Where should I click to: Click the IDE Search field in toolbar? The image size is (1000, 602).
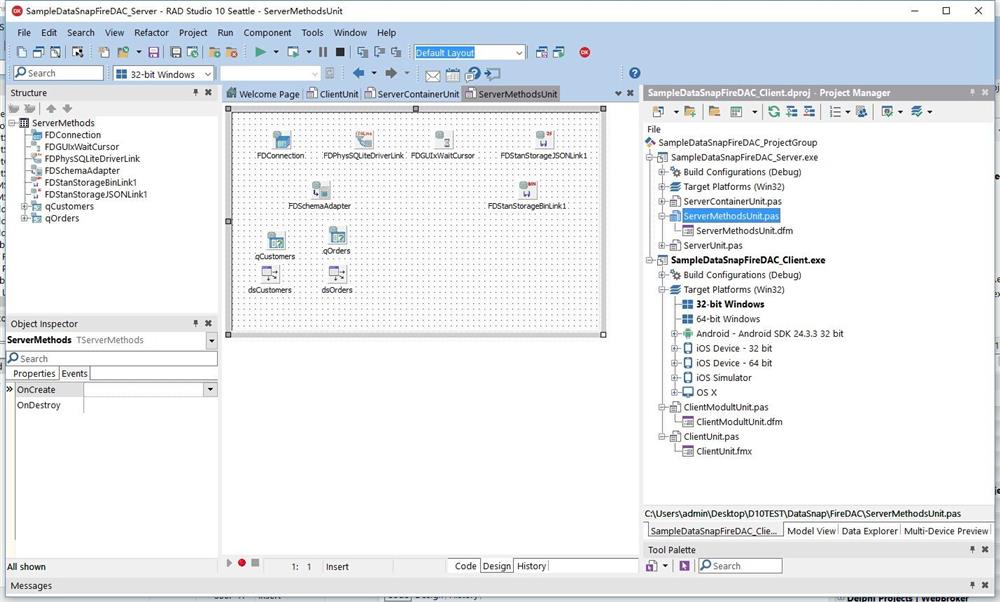coord(59,73)
